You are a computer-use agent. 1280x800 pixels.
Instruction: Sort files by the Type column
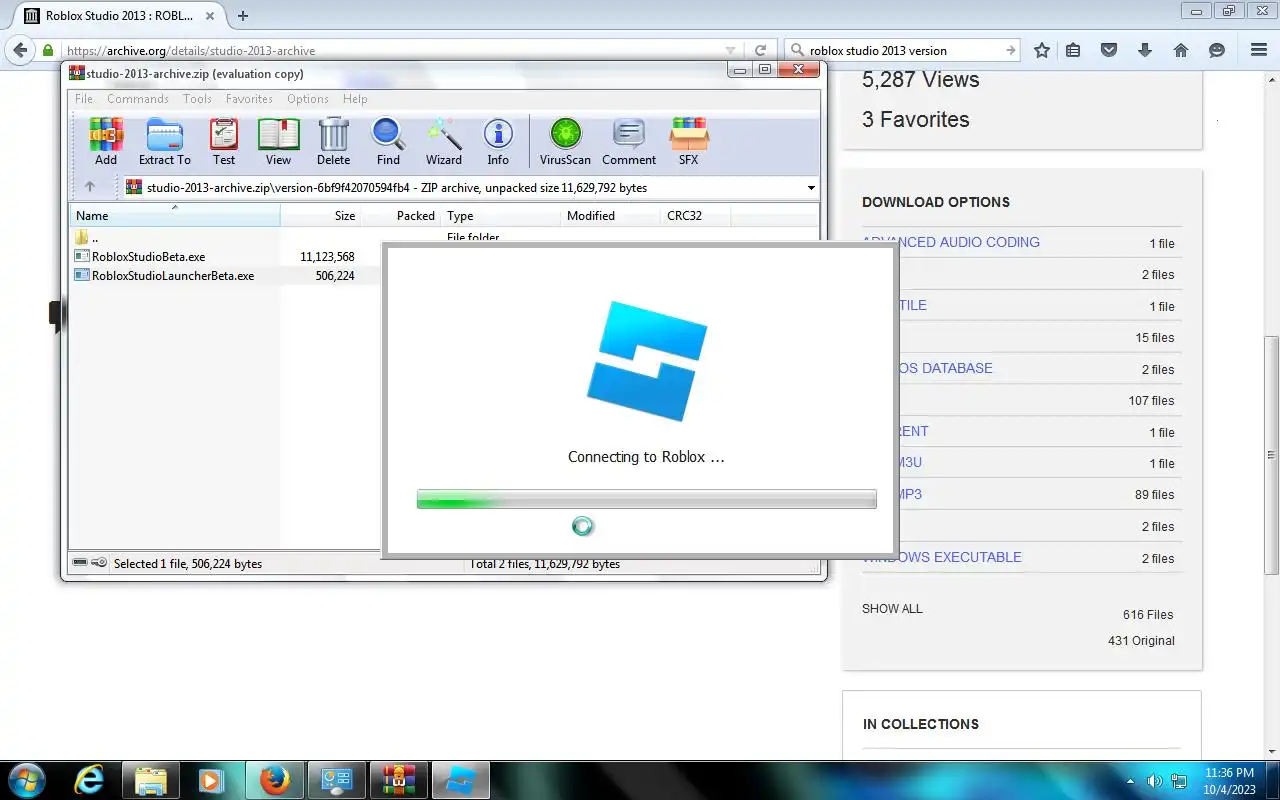pos(501,215)
